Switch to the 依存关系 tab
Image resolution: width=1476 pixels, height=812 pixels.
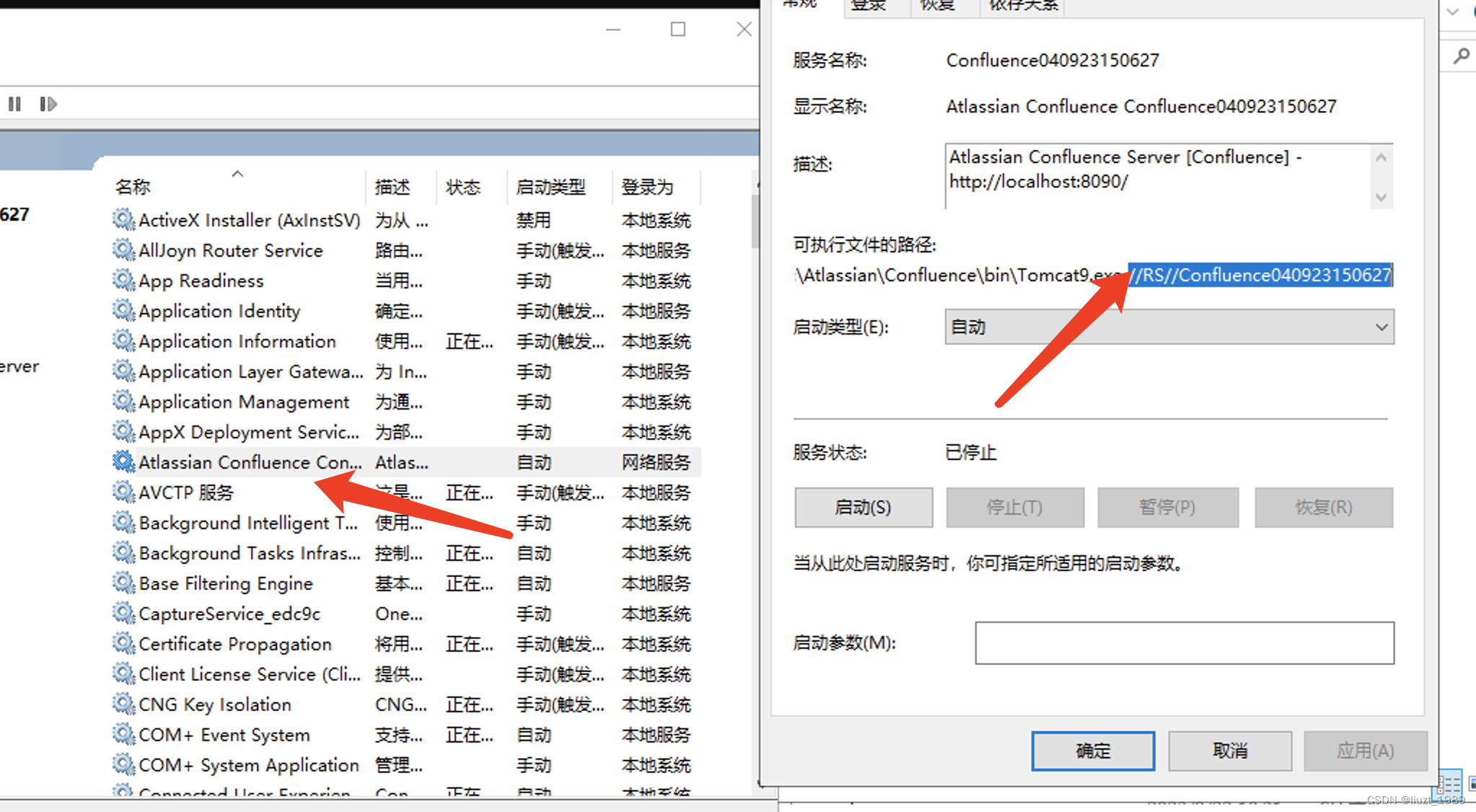[x=1022, y=6]
